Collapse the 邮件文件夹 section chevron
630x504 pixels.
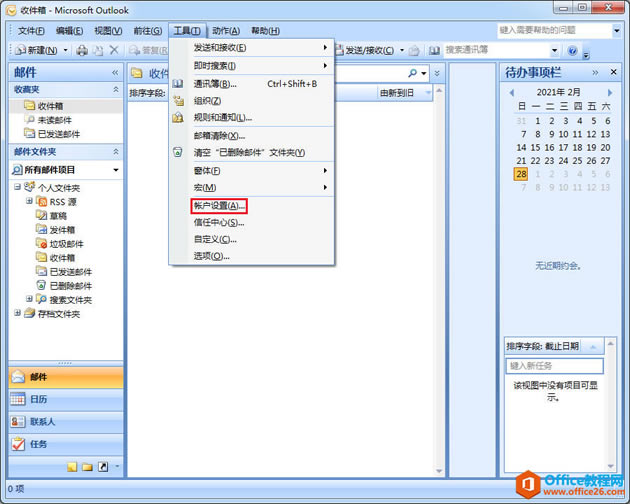coord(116,152)
